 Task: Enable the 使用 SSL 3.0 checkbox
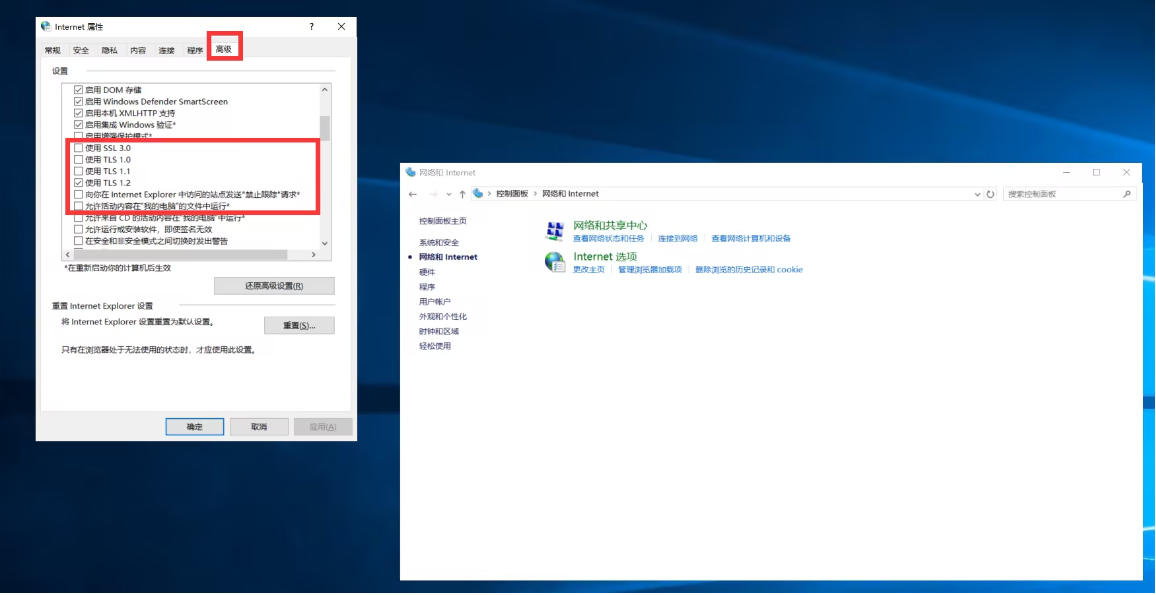pos(79,148)
